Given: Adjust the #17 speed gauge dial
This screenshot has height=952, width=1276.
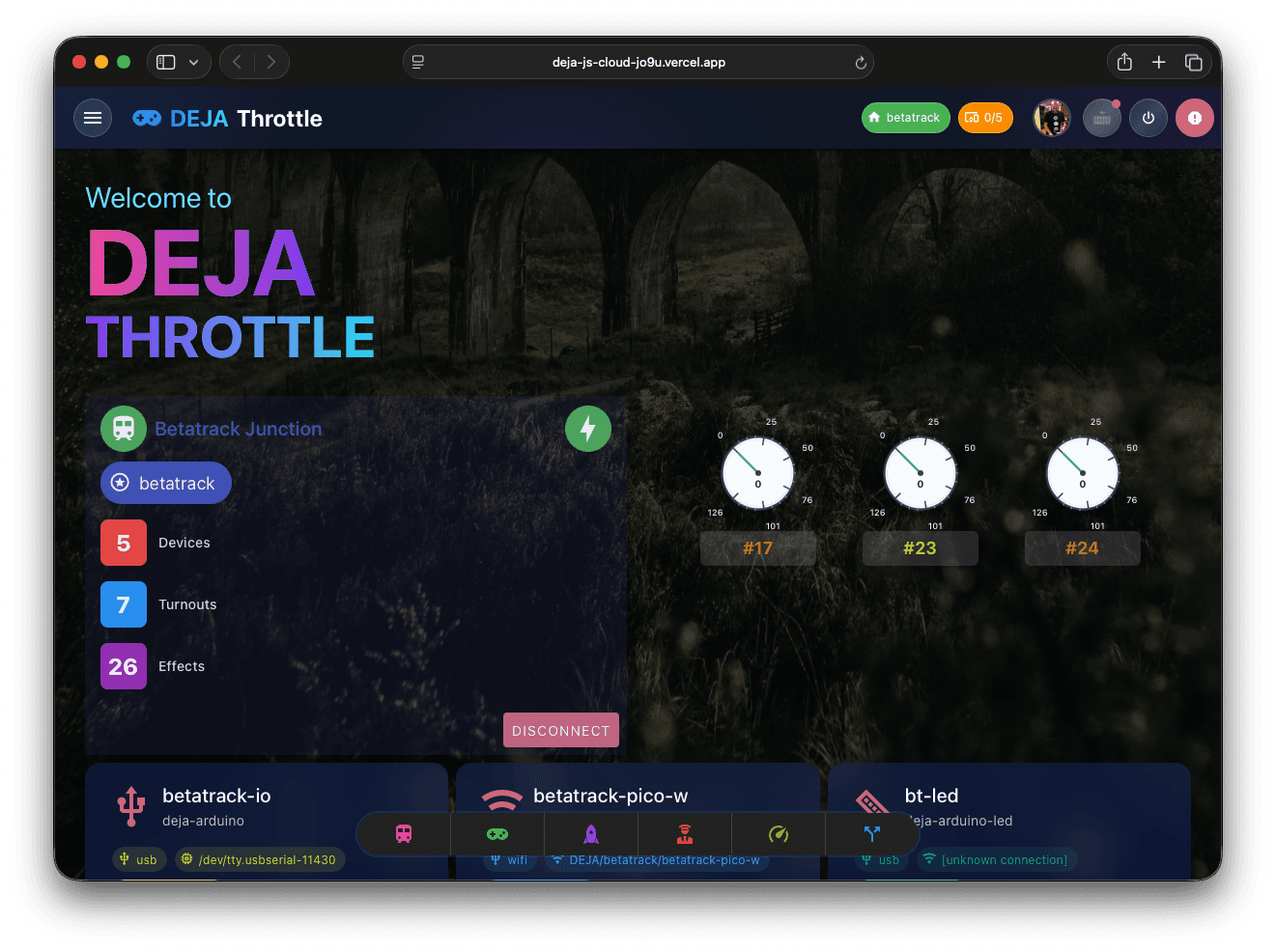Looking at the screenshot, I should [x=758, y=473].
